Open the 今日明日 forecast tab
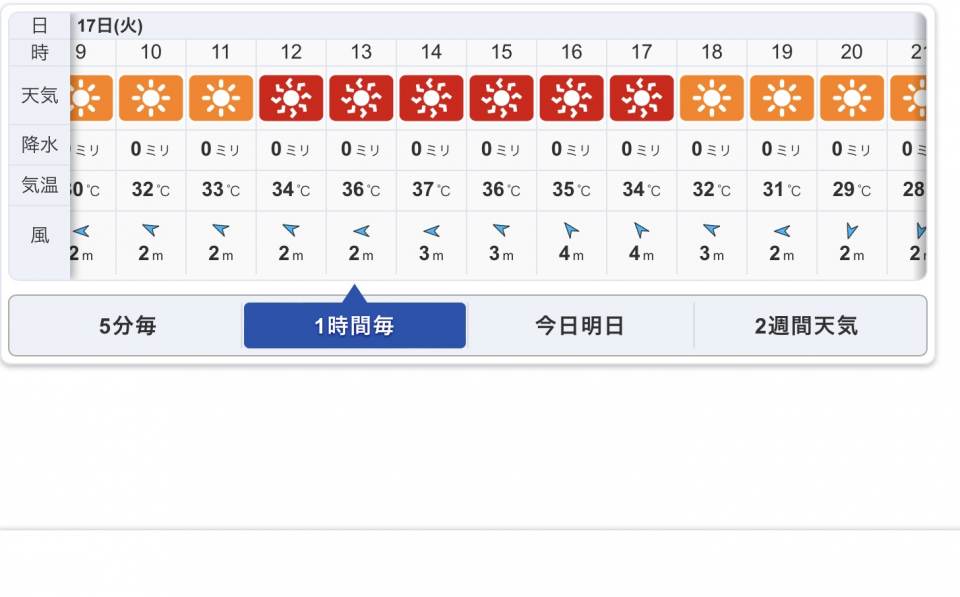This screenshot has width=960, height=597. [x=580, y=326]
